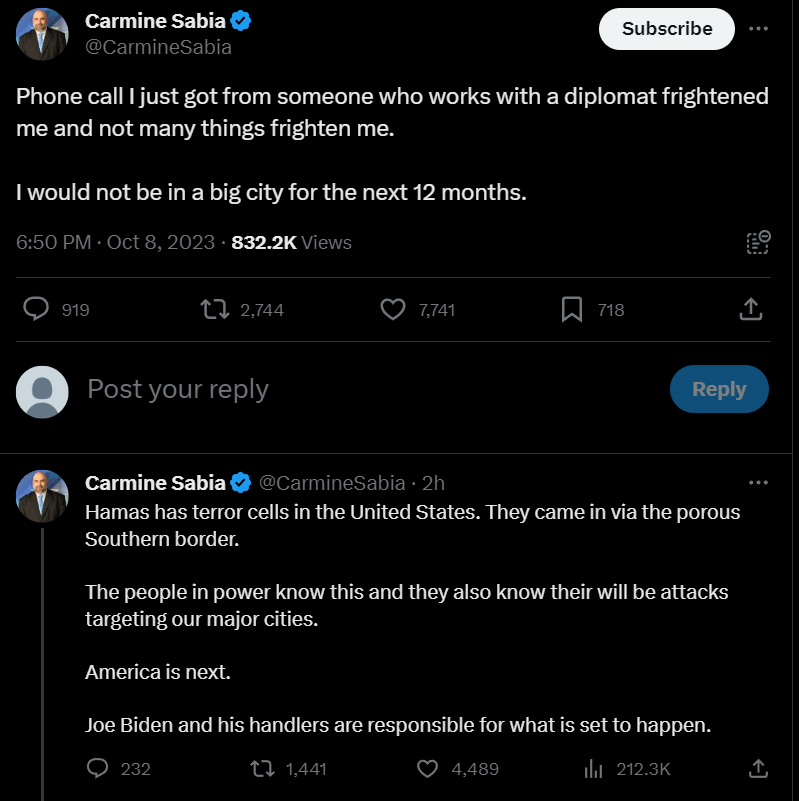Share the main post via share icon
This screenshot has height=801, width=799.
[750, 309]
